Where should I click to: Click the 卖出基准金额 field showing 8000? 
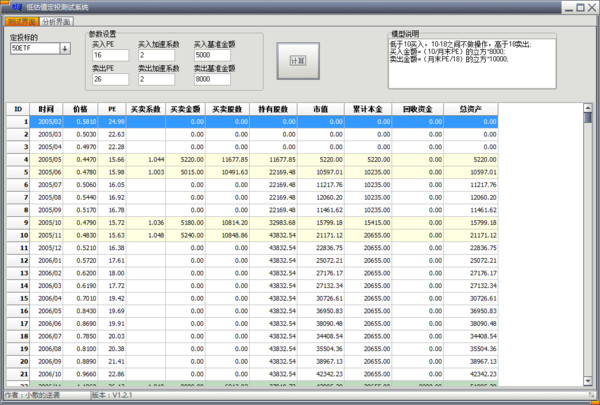pos(212,79)
